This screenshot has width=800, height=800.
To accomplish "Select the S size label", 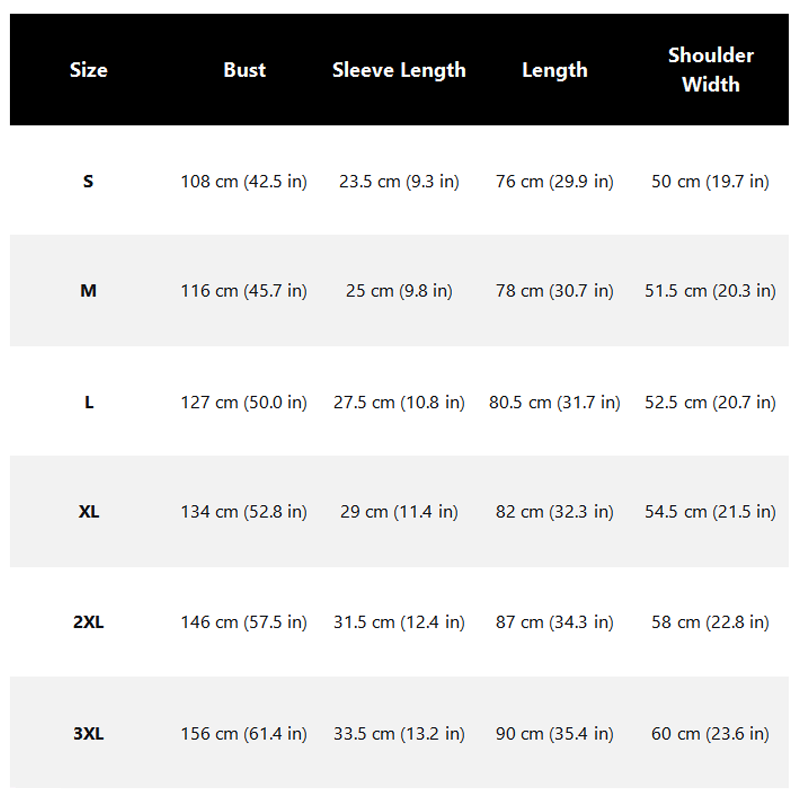I will [x=88, y=181].
